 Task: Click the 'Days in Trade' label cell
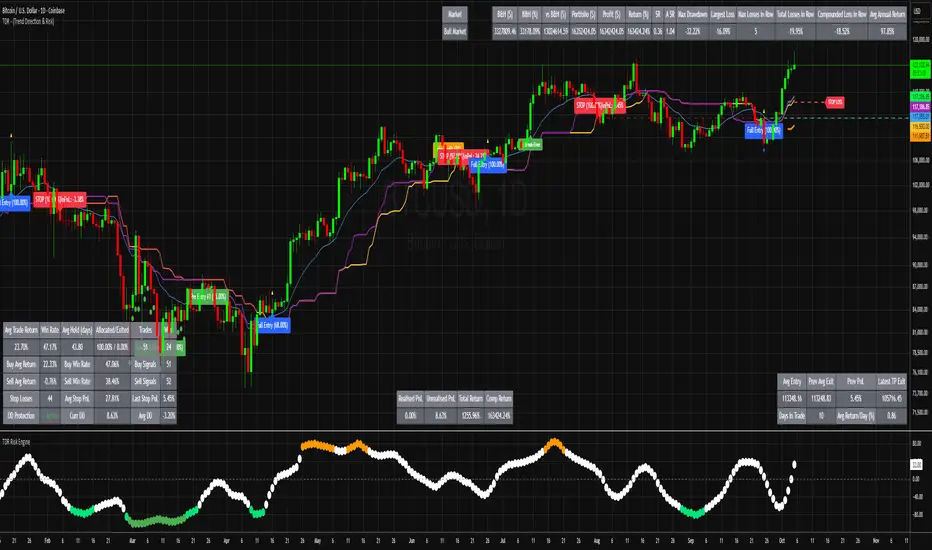[792, 416]
